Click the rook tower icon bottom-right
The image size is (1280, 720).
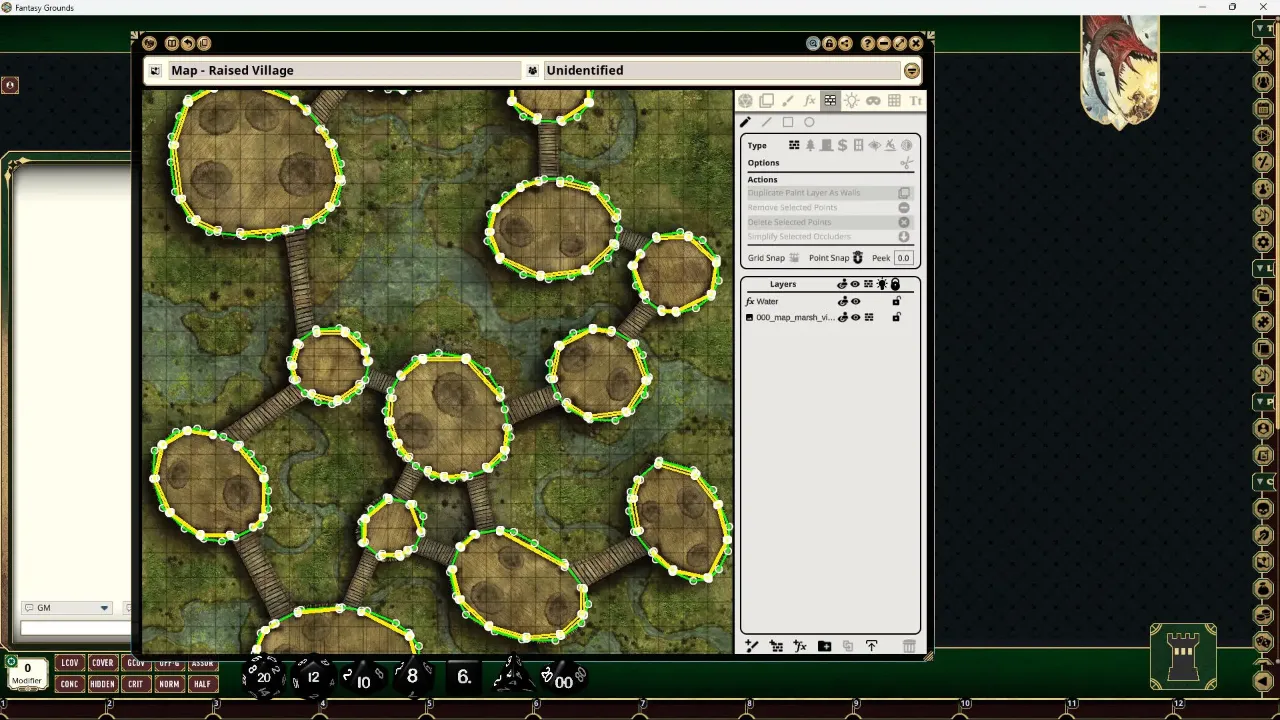coord(1183,658)
